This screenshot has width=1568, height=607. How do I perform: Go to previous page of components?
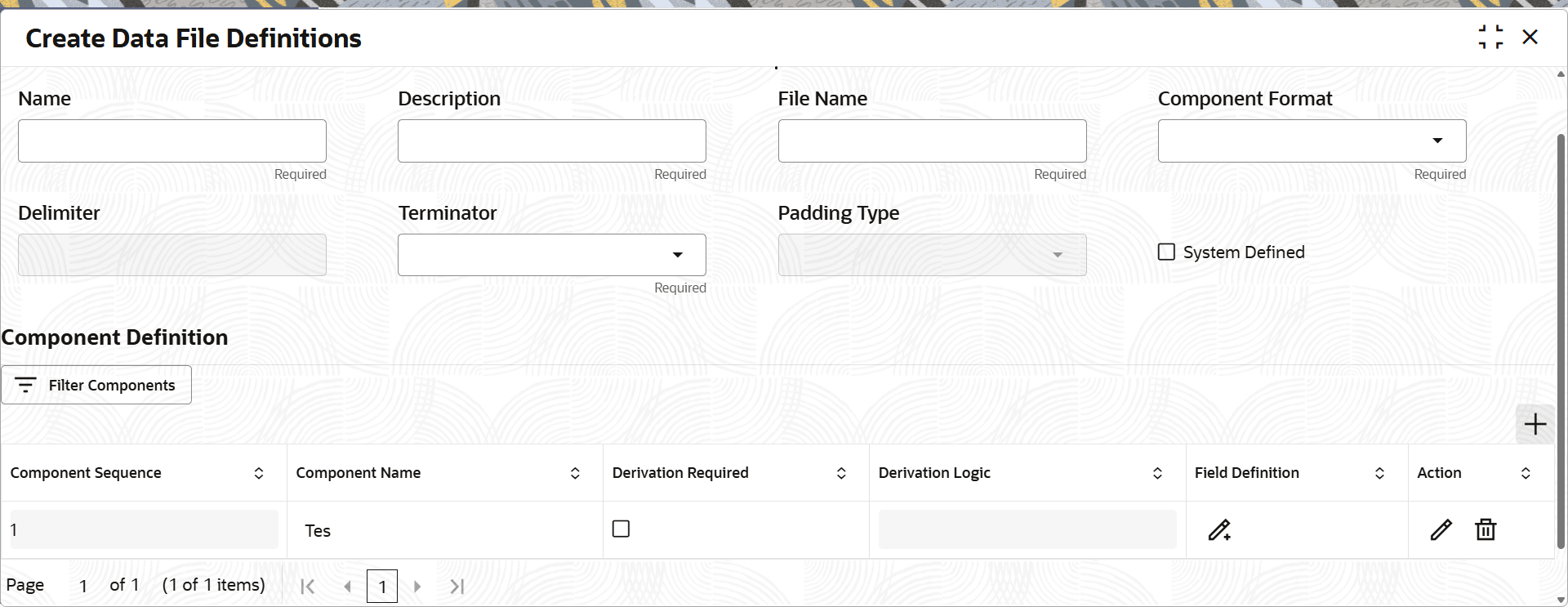coord(348,586)
